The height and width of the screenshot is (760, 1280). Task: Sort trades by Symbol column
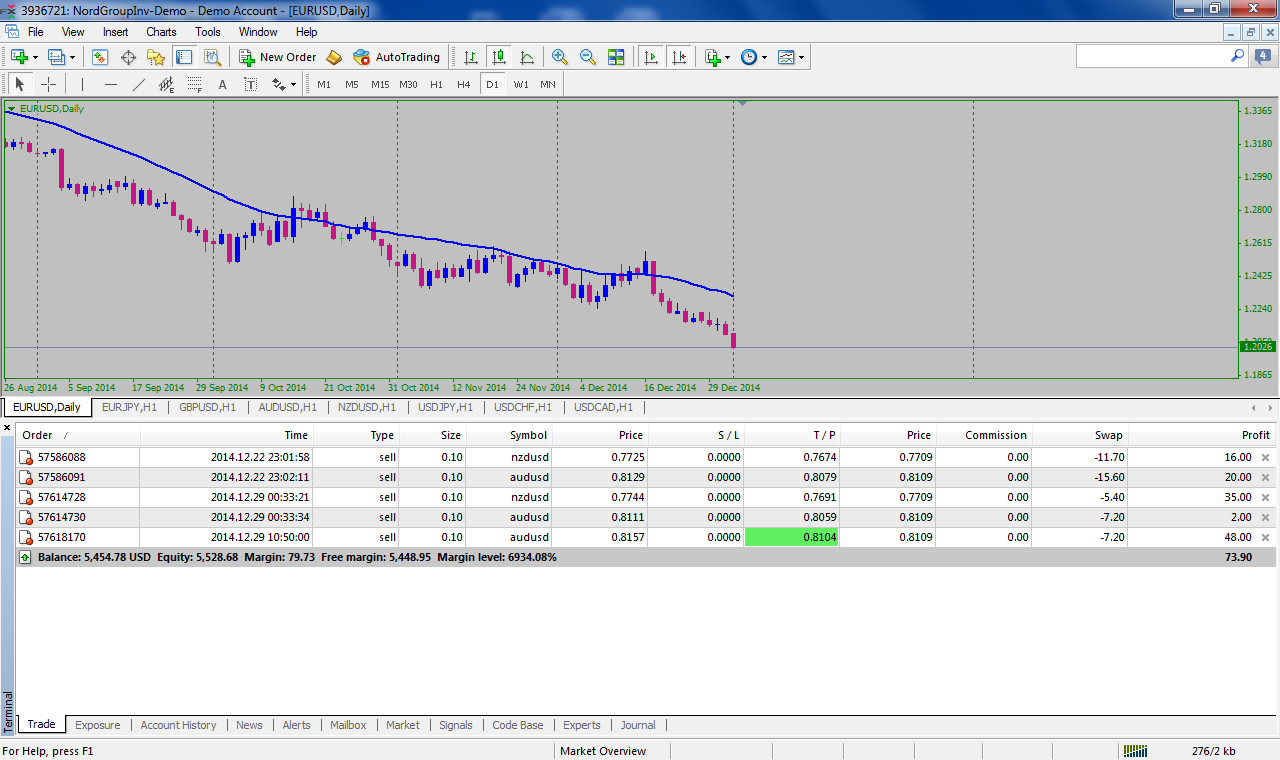(508, 435)
